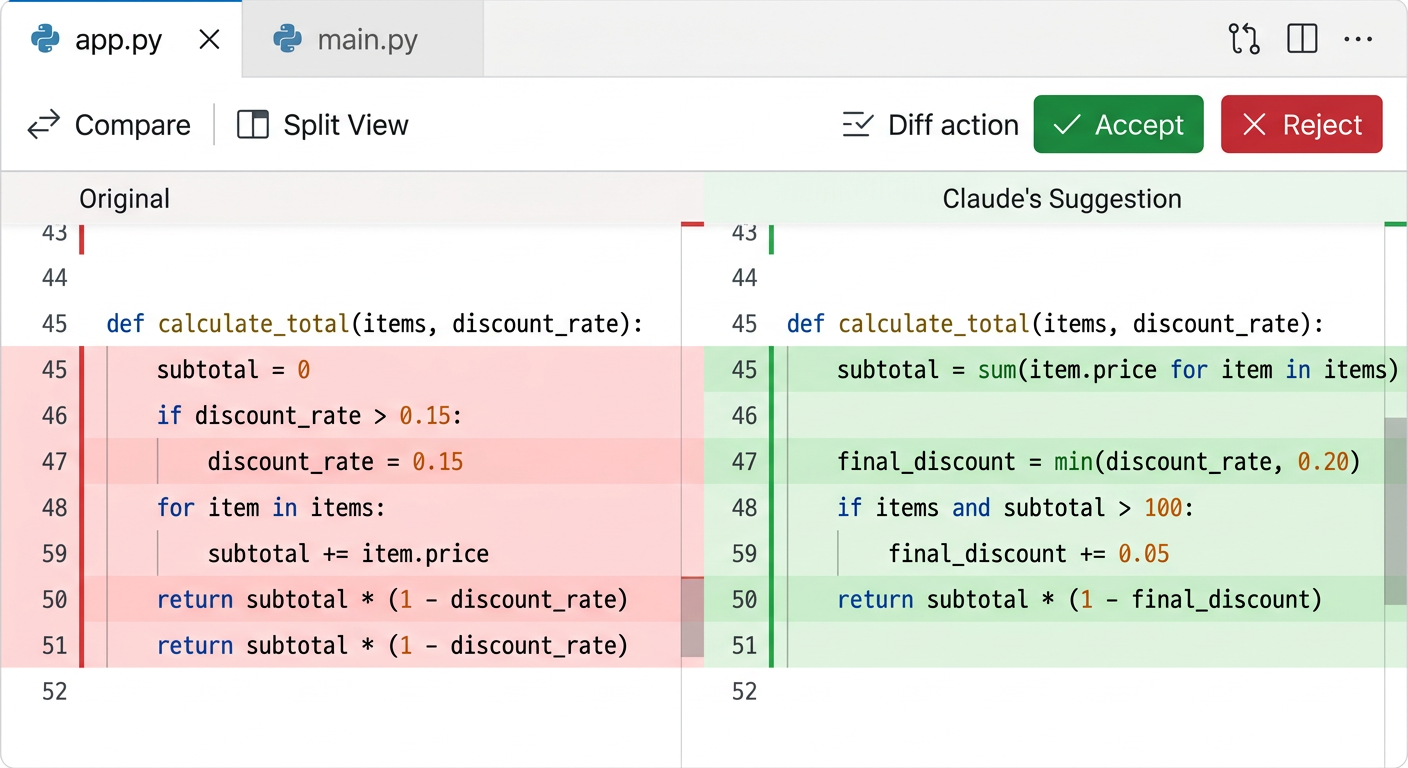
Task: Switch to the main.py tab
Action: (x=366, y=40)
